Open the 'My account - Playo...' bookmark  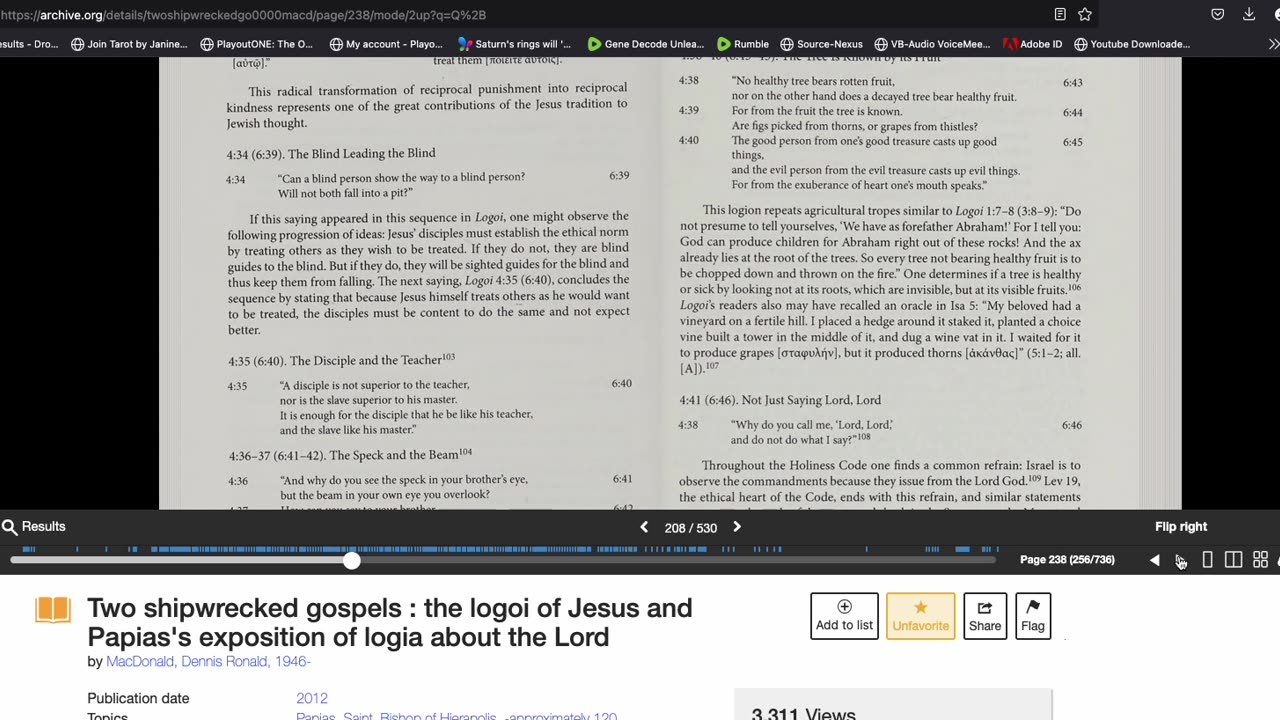pos(386,44)
